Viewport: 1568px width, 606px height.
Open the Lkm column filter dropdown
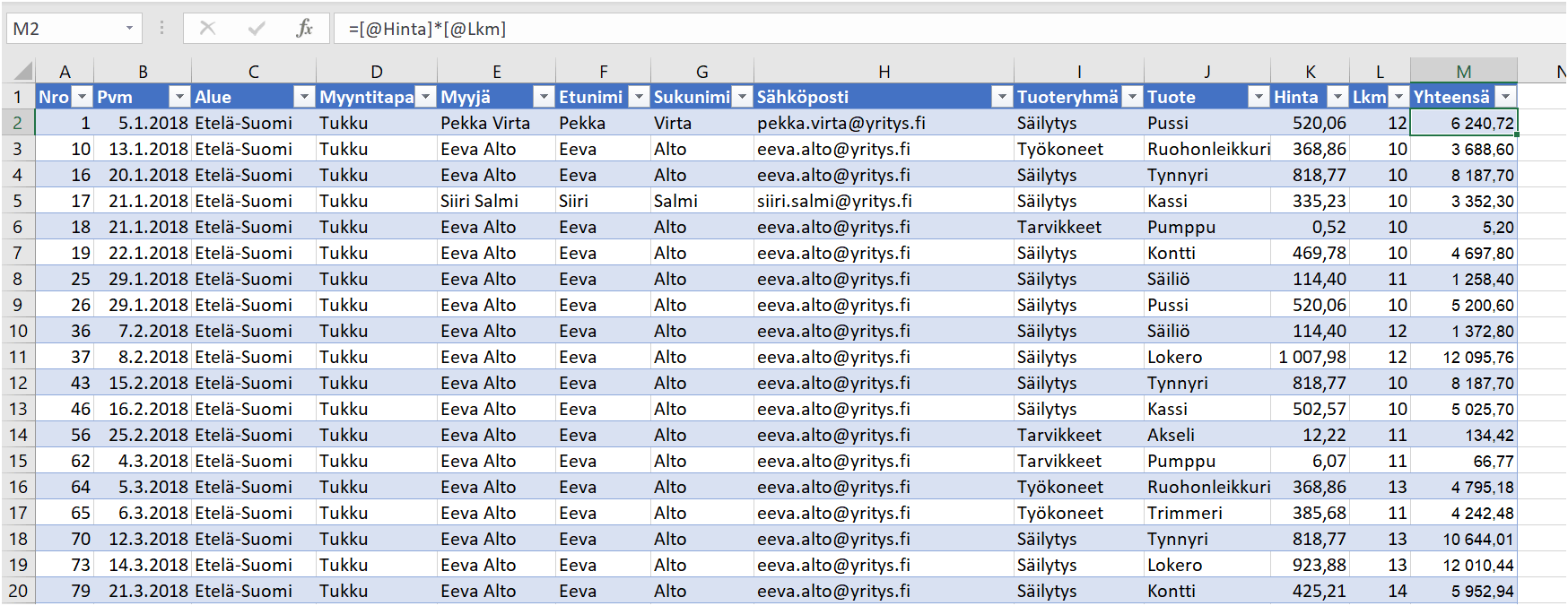[x=1398, y=97]
